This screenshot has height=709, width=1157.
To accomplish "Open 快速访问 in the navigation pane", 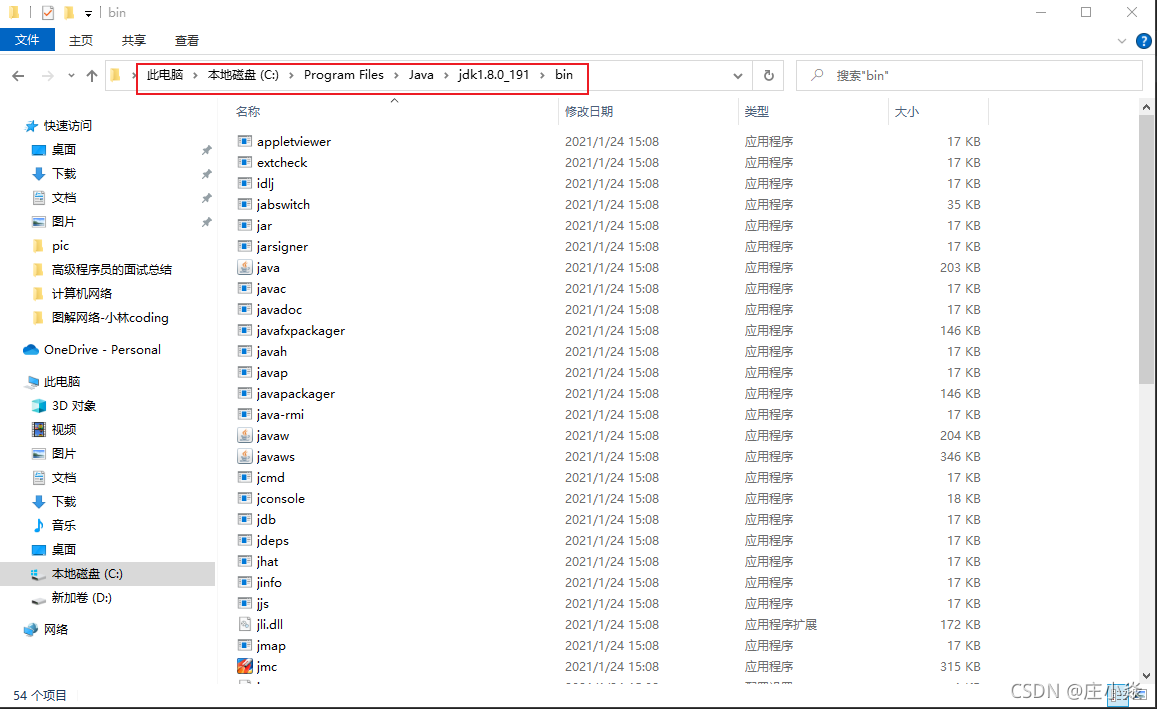I will [68, 125].
